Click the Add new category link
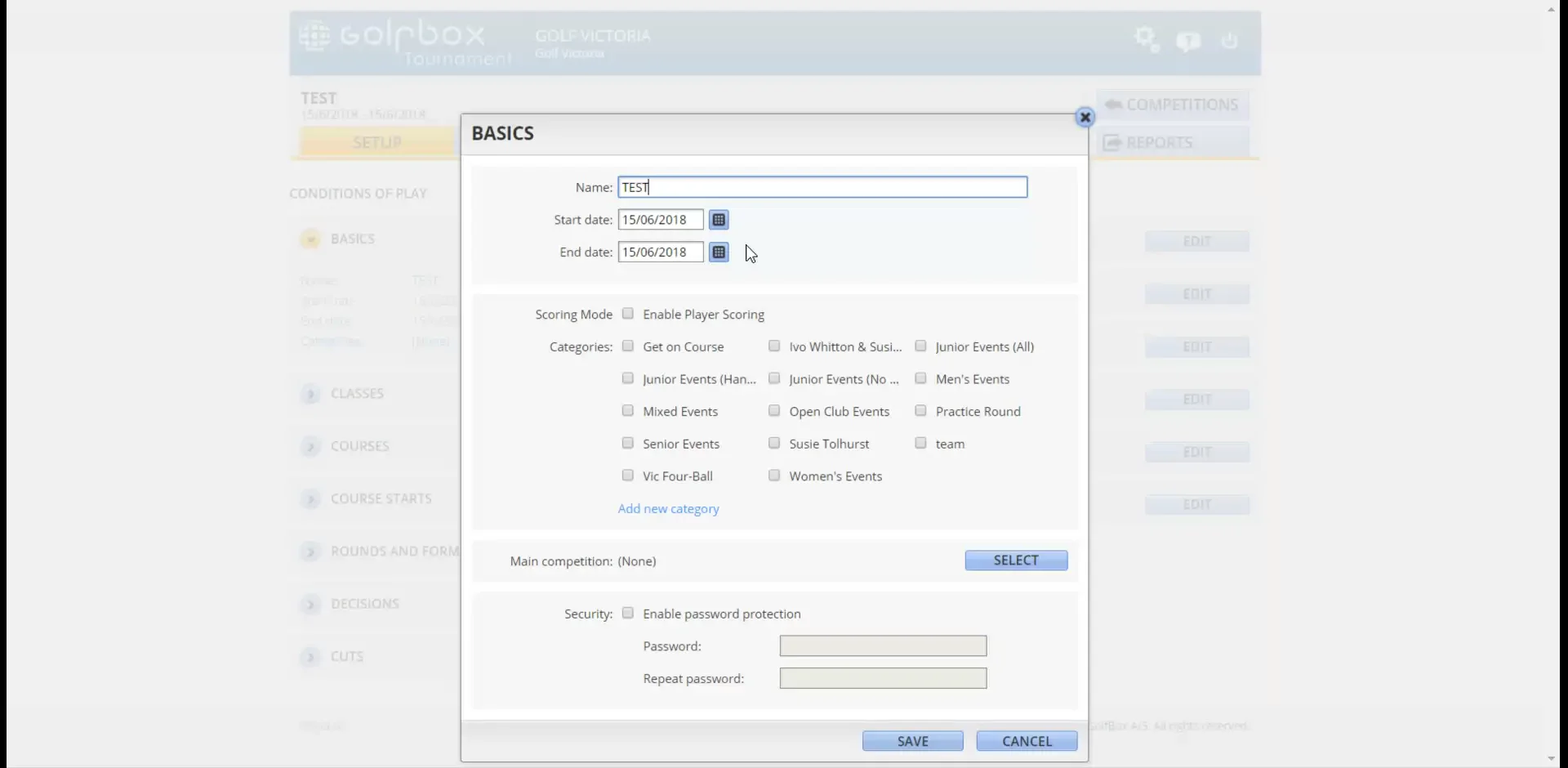The image size is (1568, 768). (x=668, y=508)
